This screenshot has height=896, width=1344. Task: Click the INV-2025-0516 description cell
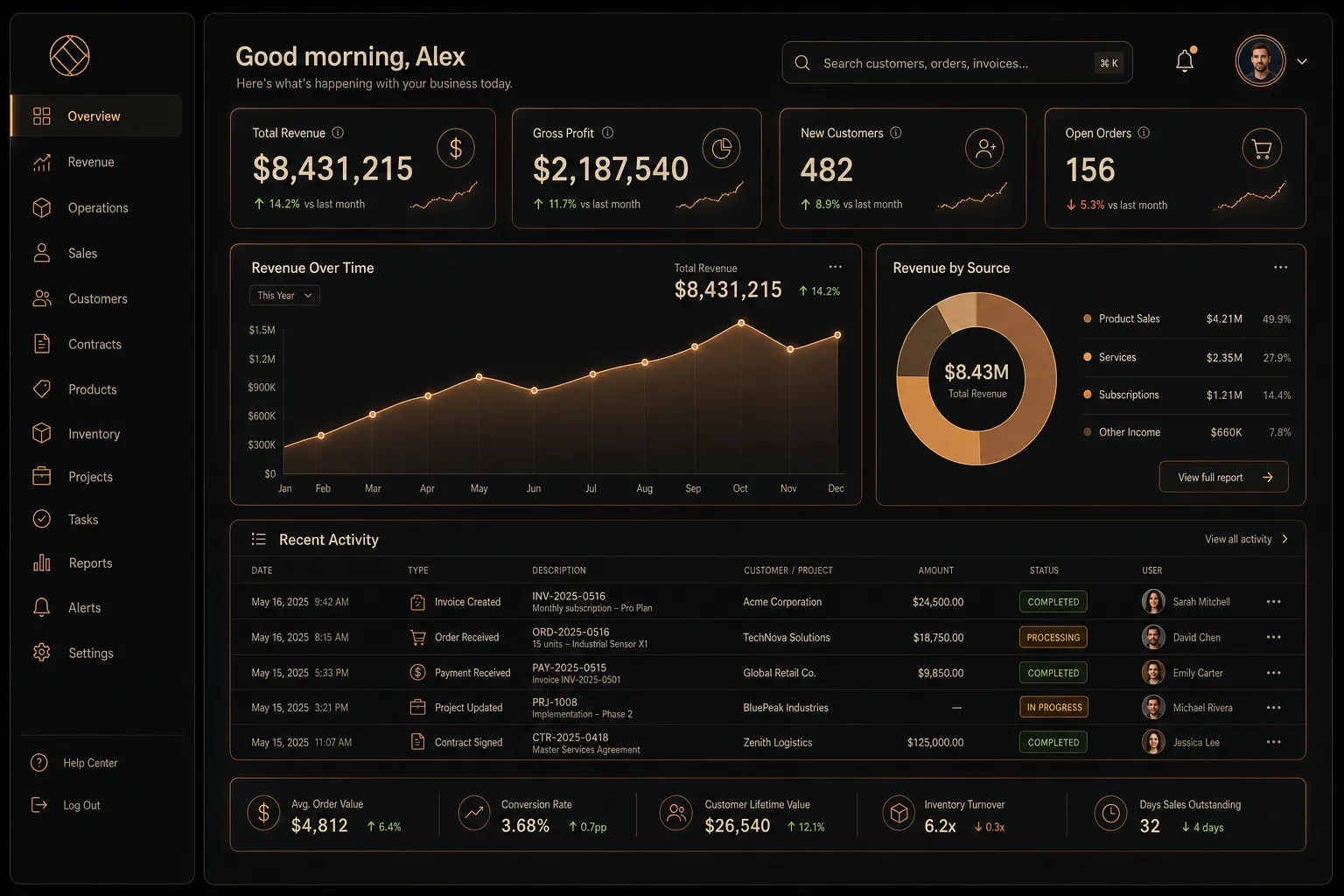(x=591, y=602)
